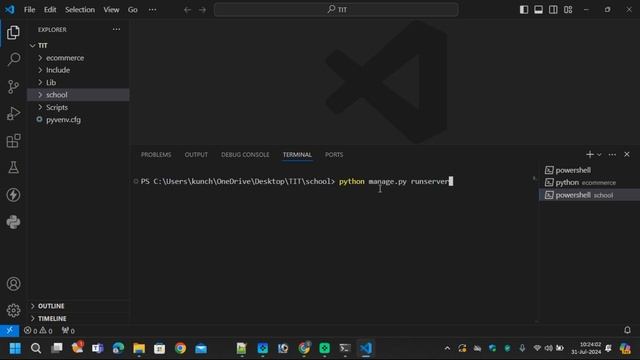
Task: Open the pyvenv.cfg file
Action: pos(78,120)
